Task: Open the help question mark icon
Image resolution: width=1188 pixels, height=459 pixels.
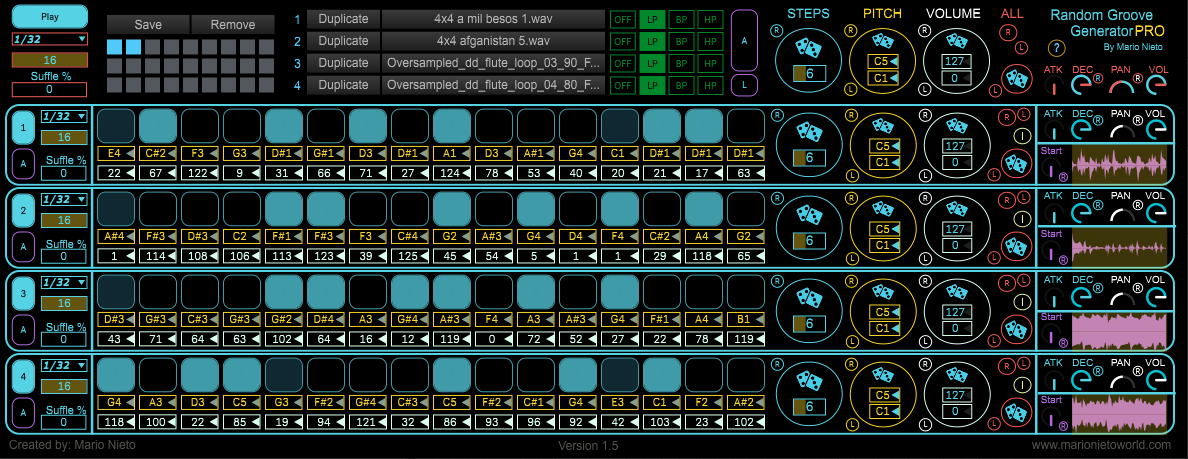Action: [x=1055, y=48]
